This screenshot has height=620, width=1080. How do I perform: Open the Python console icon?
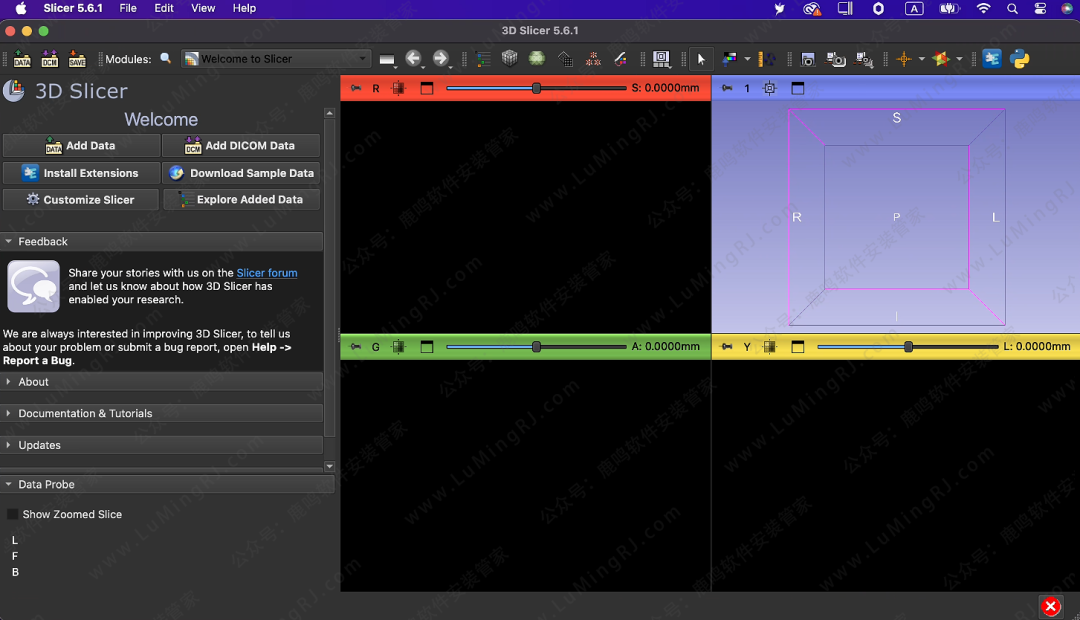pos(1020,59)
